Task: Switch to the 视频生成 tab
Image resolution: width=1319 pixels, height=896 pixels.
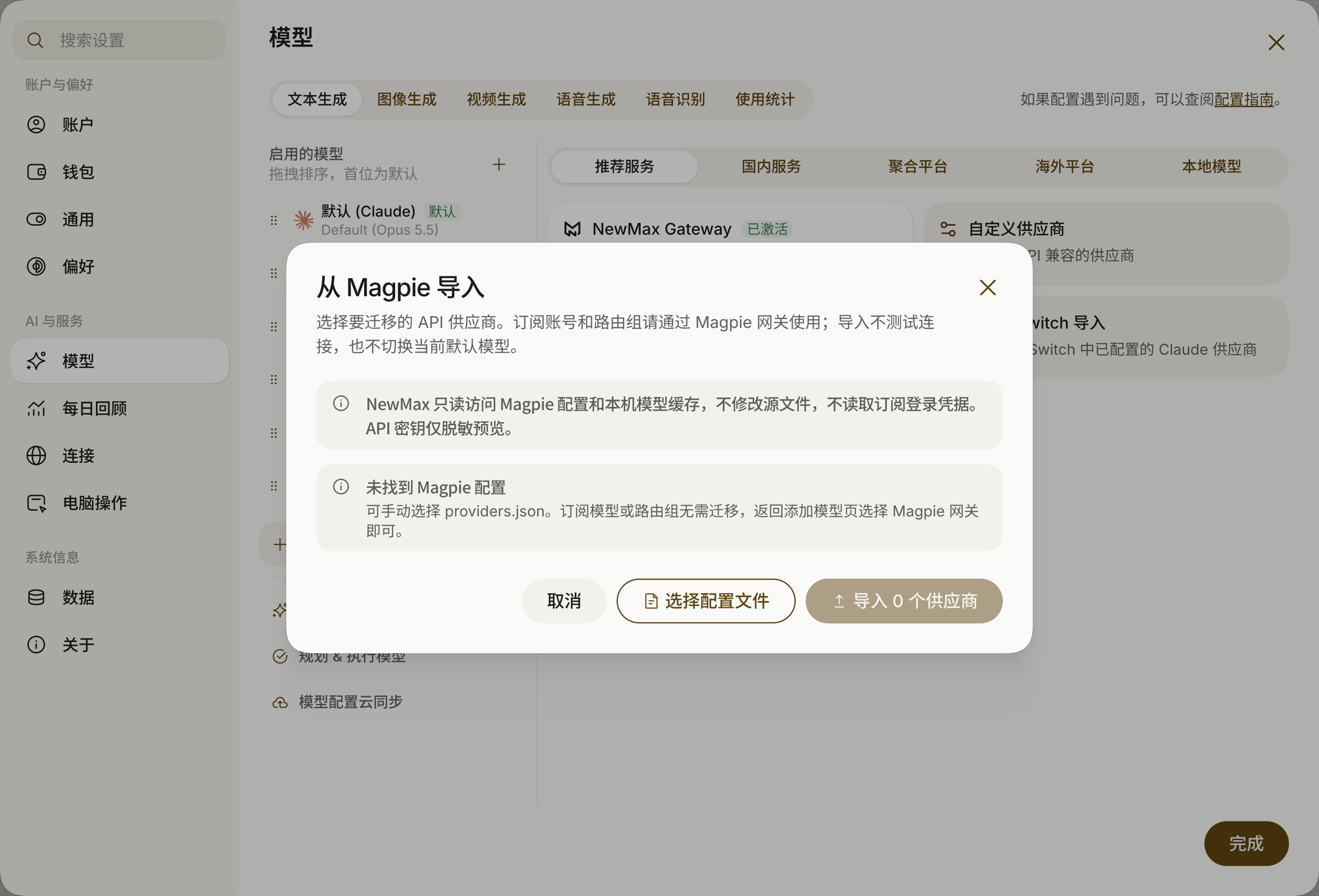Action: point(496,100)
